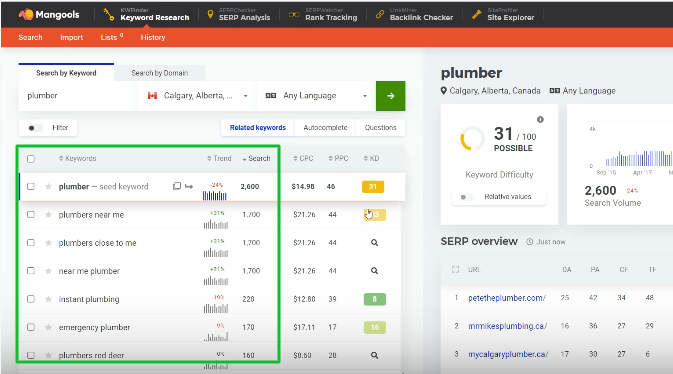
Task: Click the instant plumbing keyword text
Action: click(89, 299)
